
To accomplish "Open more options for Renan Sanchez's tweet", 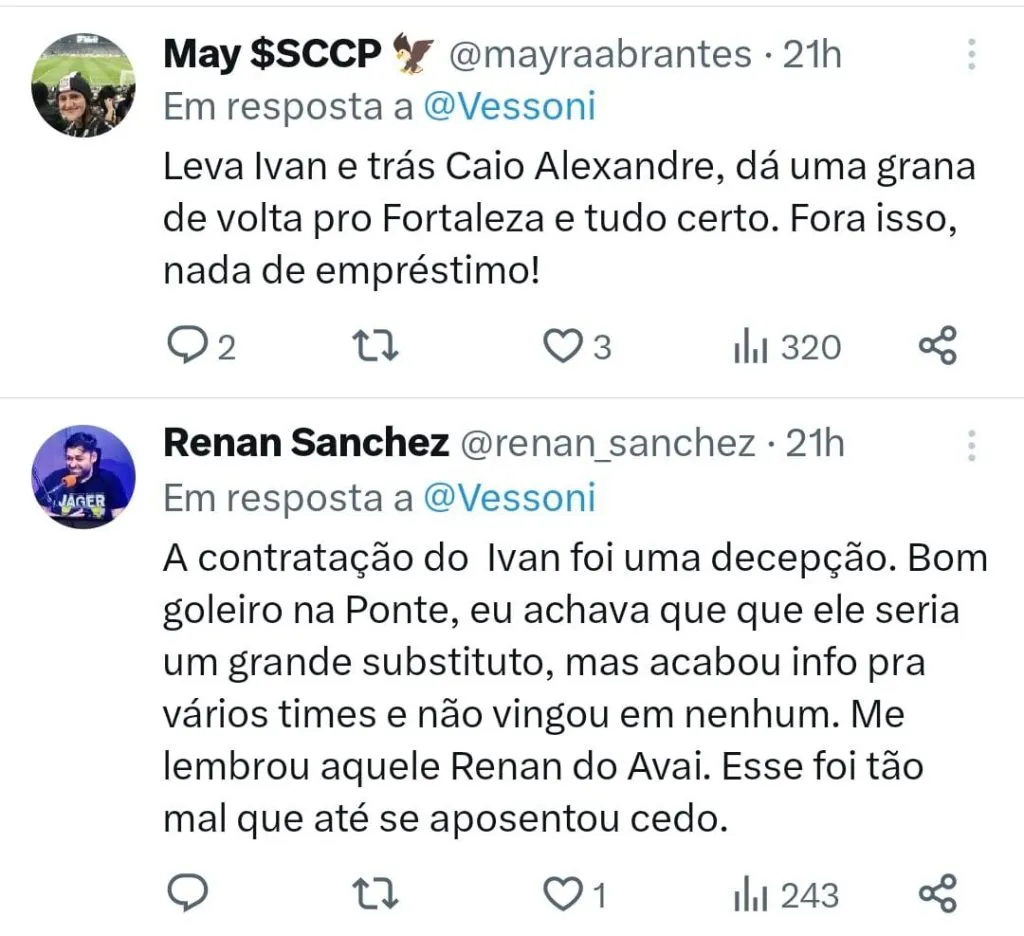I will pos(971,445).
